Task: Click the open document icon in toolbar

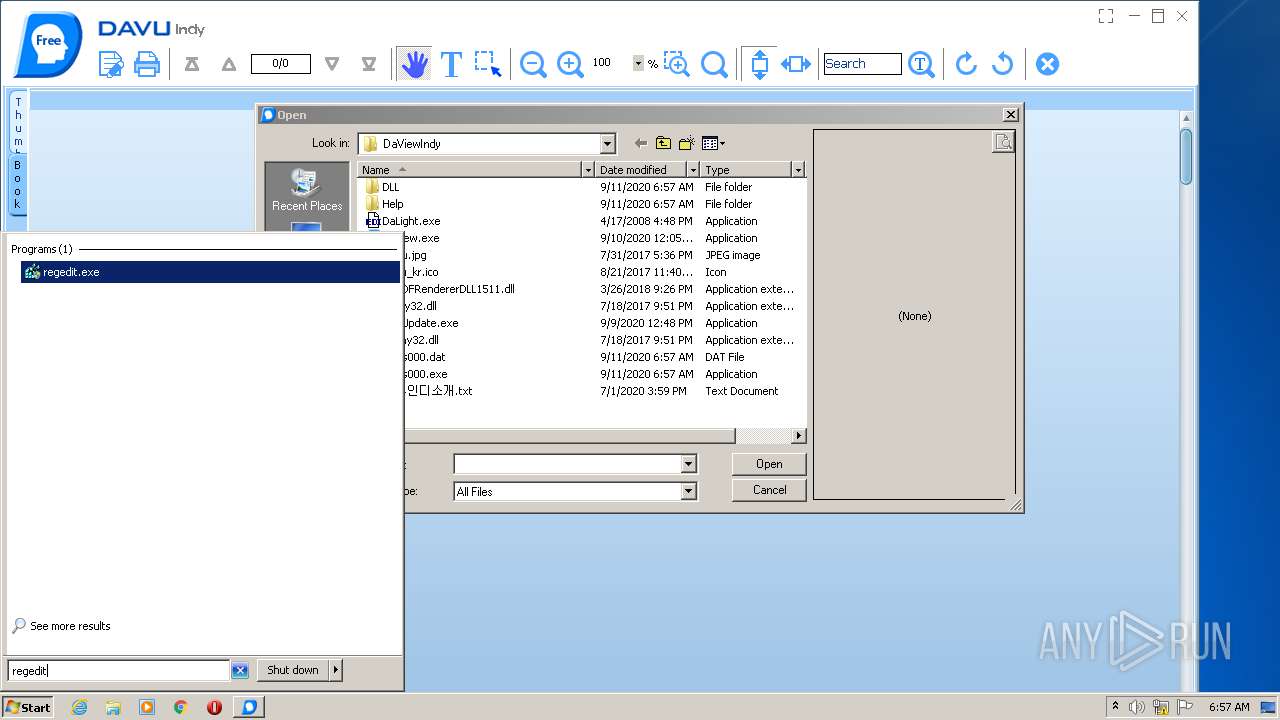Action: pyautogui.click(x=111, y=64)
